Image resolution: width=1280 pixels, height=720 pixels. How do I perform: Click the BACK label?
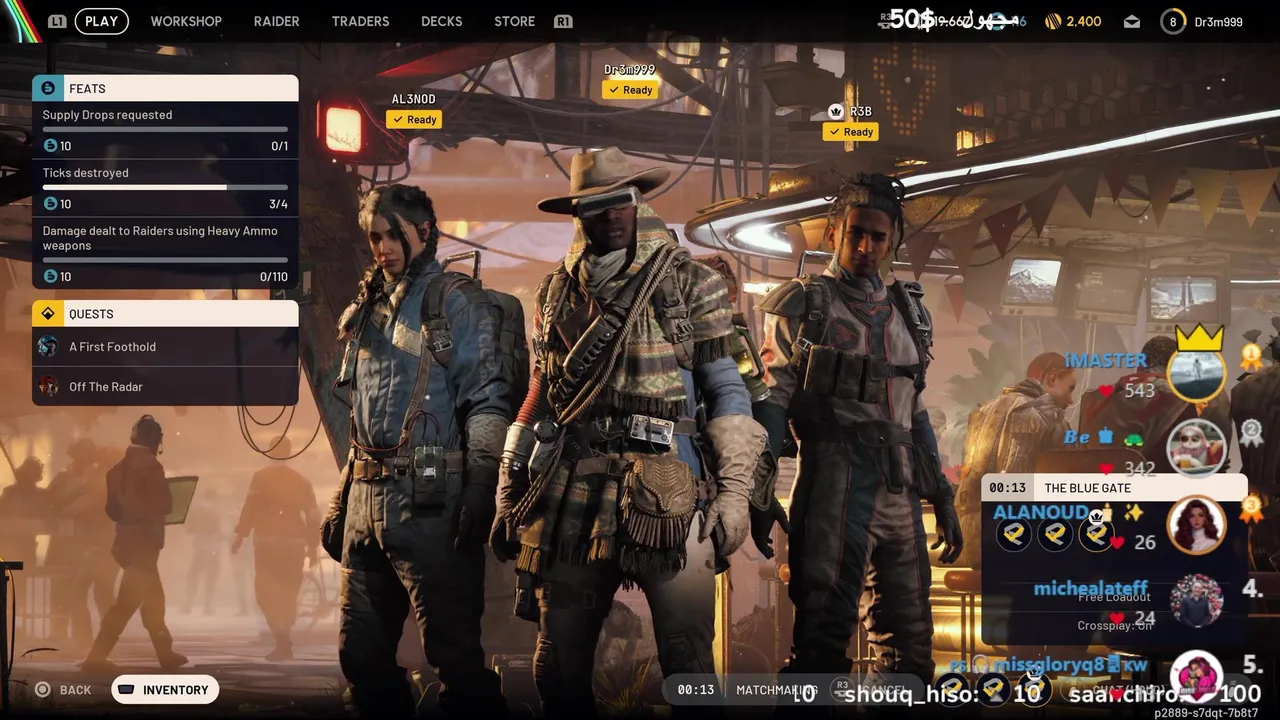tap(75, 690)
